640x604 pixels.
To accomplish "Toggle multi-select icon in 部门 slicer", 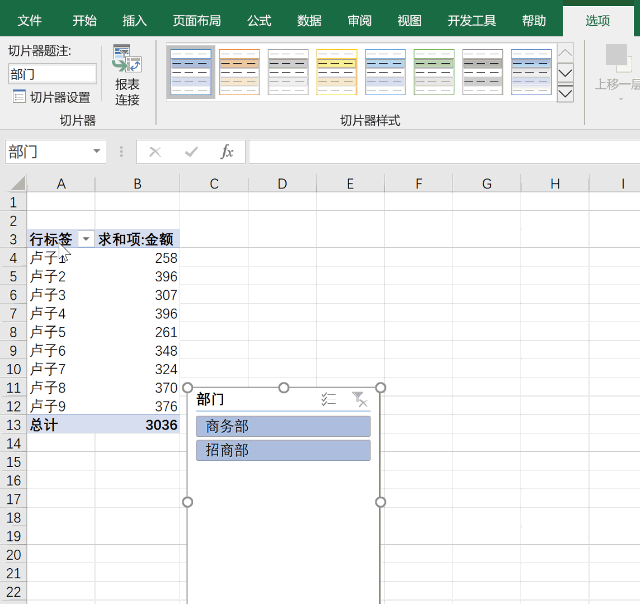I will (328, 399).
